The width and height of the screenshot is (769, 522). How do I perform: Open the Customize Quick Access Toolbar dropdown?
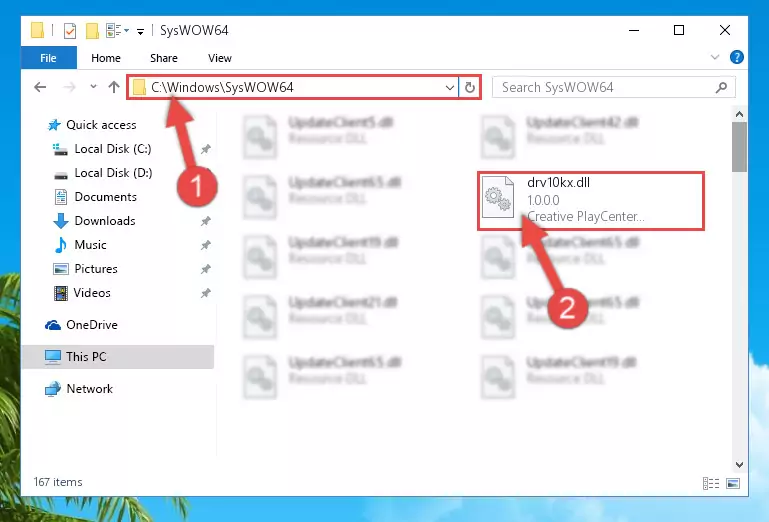[x=140, y=31]
